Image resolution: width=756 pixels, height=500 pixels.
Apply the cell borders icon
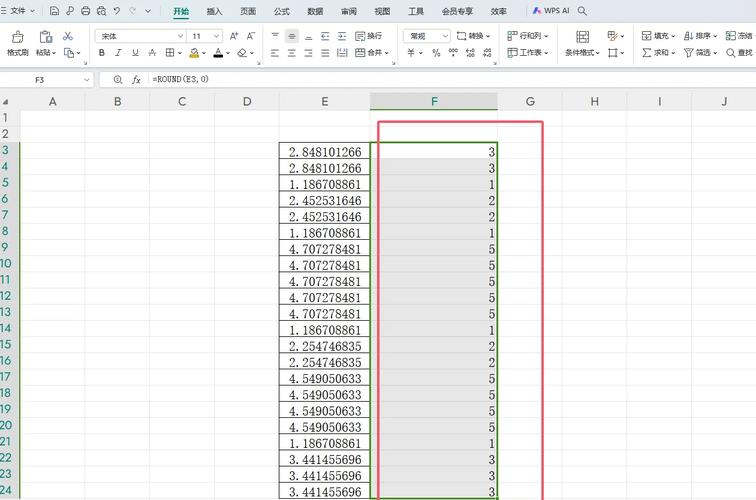pos(170,53)
